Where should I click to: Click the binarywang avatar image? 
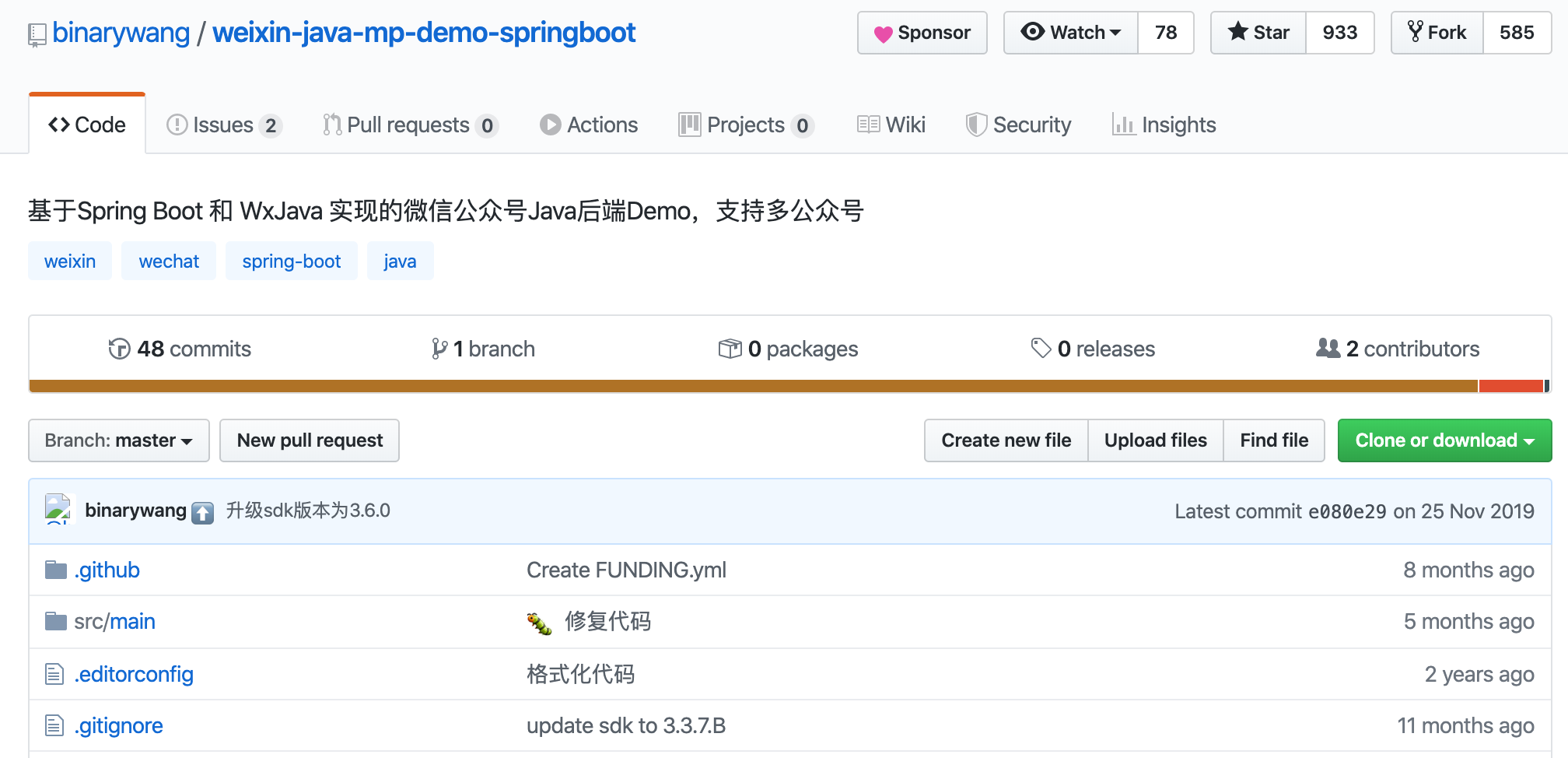pyautogui.click(x=58, y=510)
